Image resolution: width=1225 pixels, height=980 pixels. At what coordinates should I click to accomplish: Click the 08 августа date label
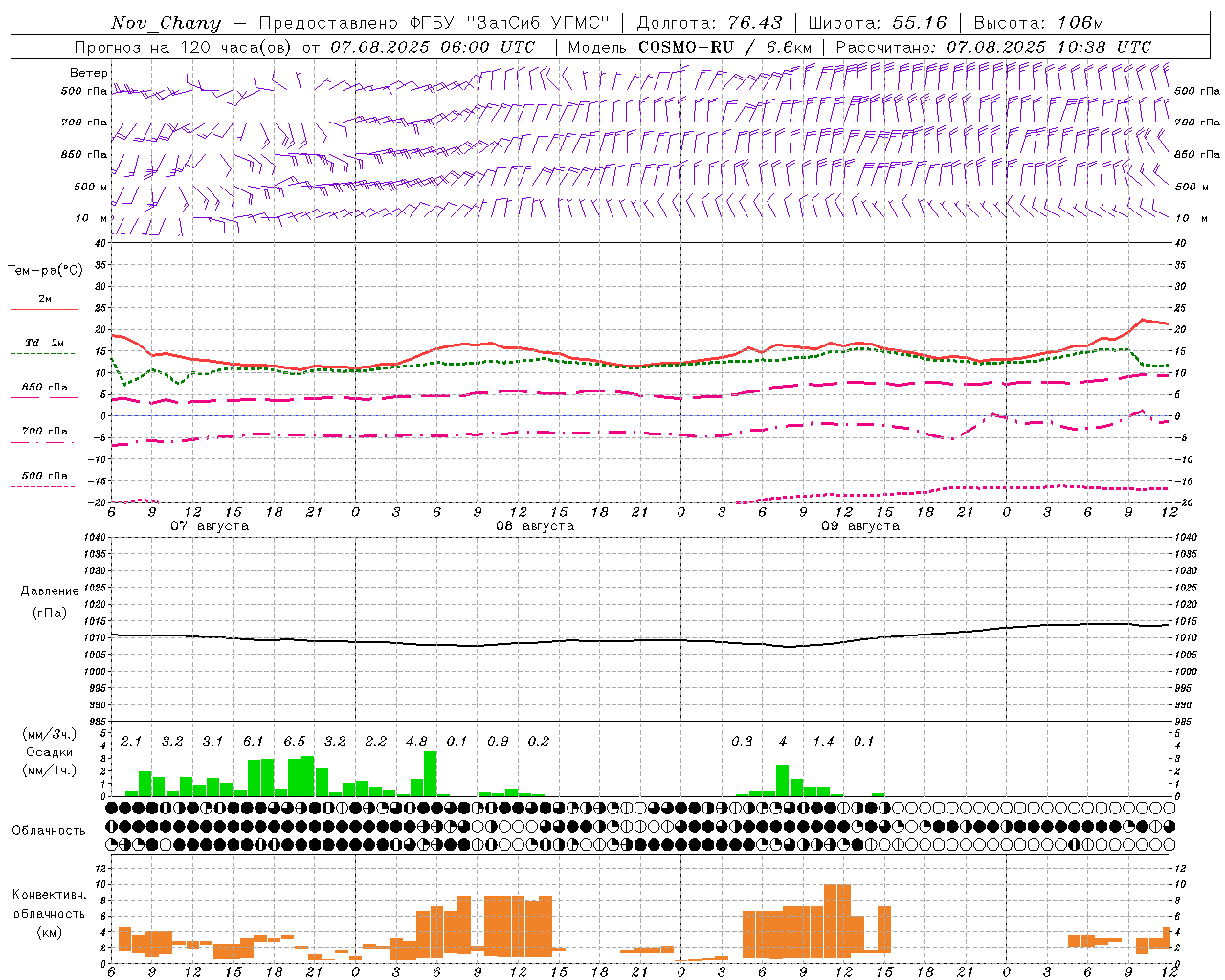535,526
